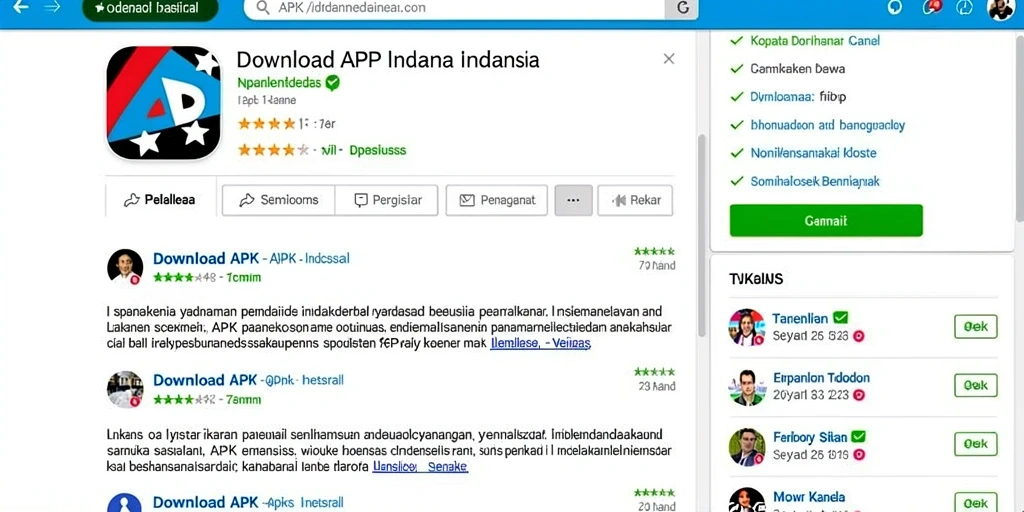The width and height of the screenshot is (1024, 512).
Task: Click Oek button next to Tanenlian
Action: [976, 327]
